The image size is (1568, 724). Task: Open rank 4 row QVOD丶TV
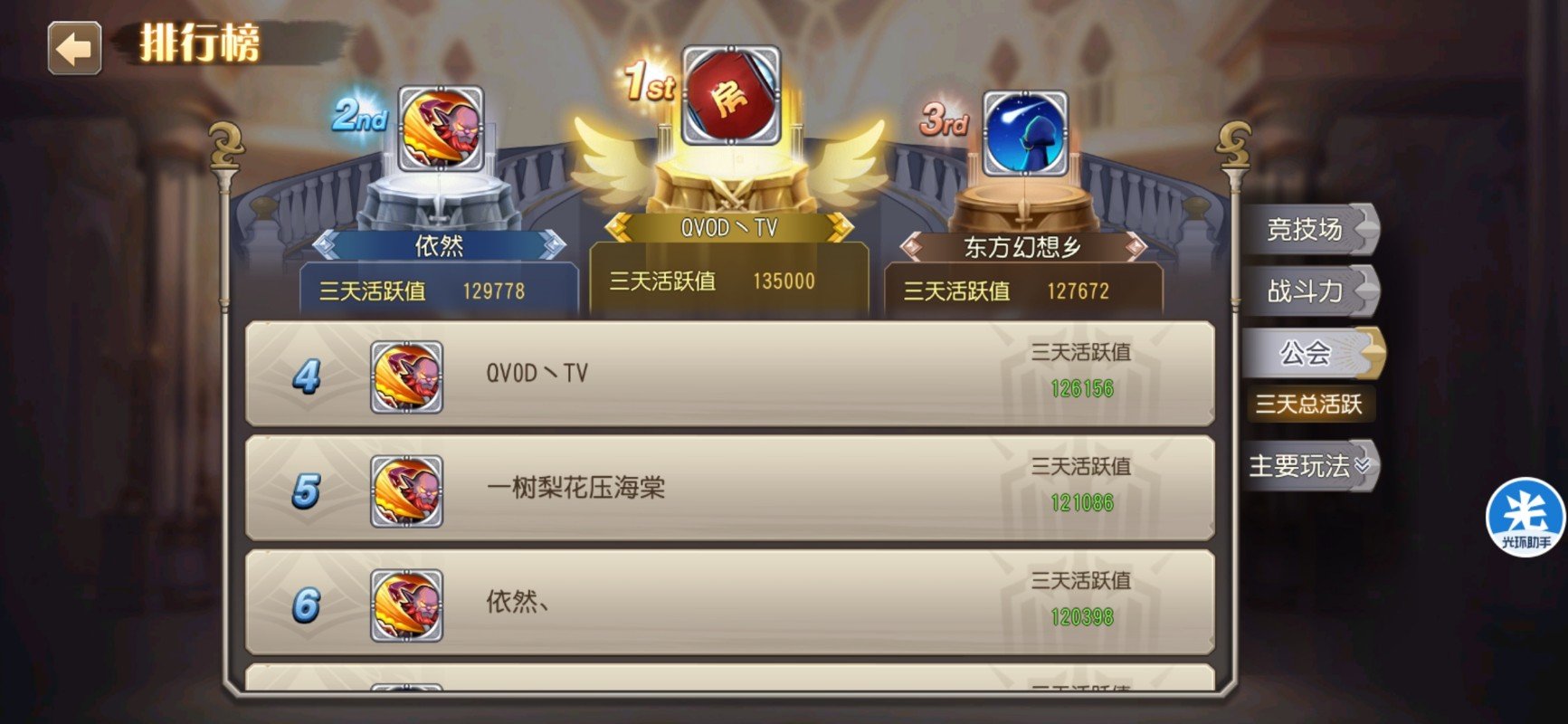coord(730,374)
